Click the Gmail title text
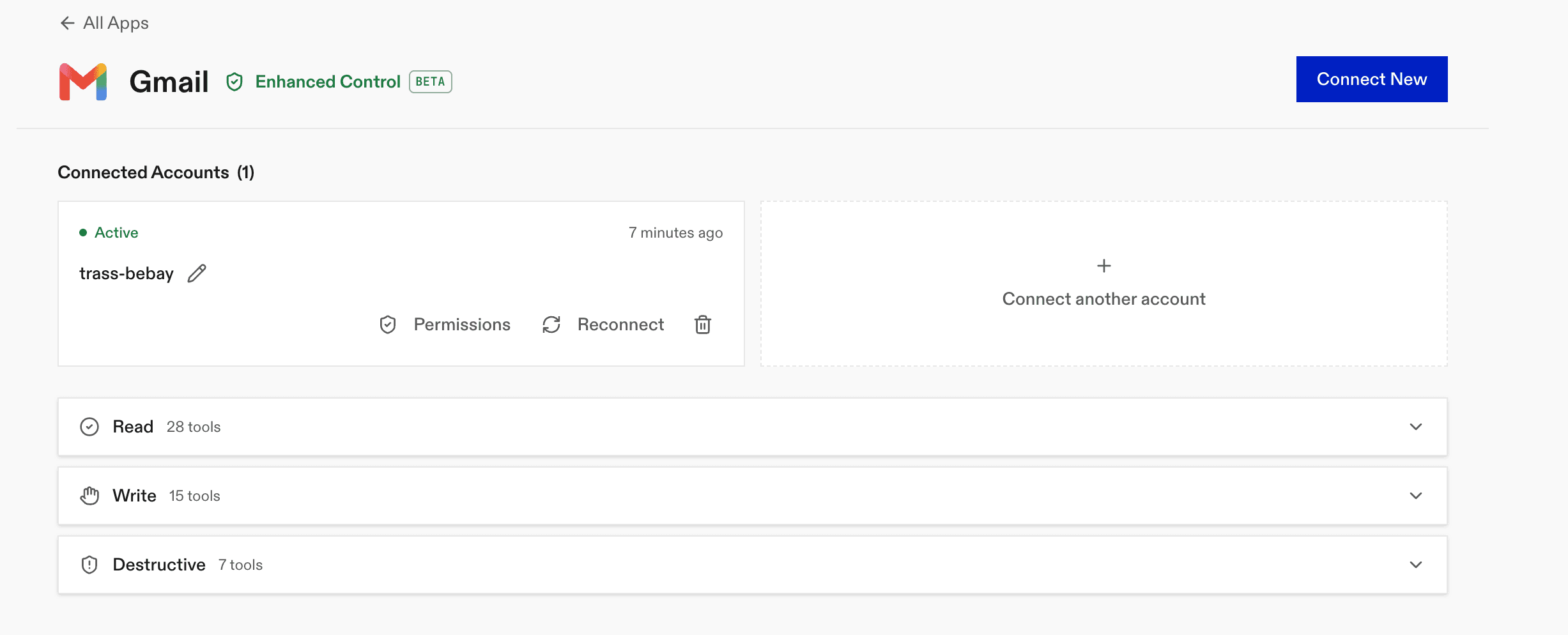The image size is (1568, 635). [169, 82]
